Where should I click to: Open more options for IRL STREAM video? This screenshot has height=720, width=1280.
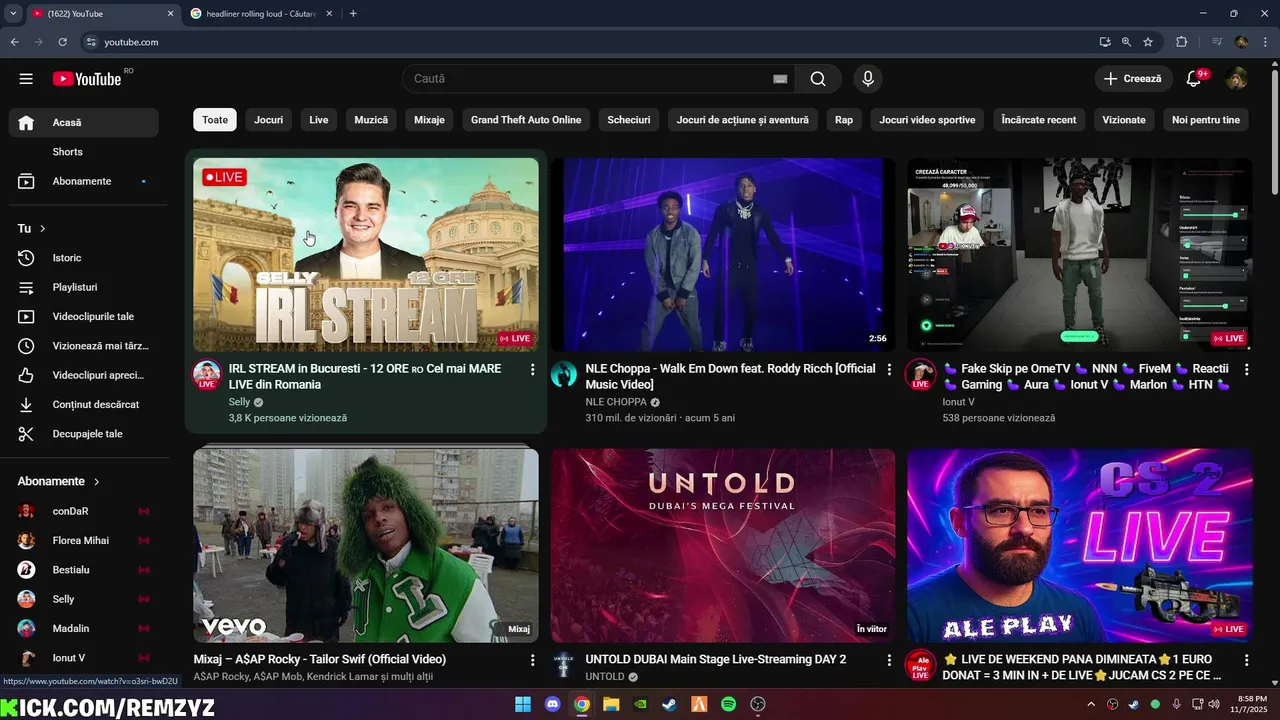tap(532, 370)
